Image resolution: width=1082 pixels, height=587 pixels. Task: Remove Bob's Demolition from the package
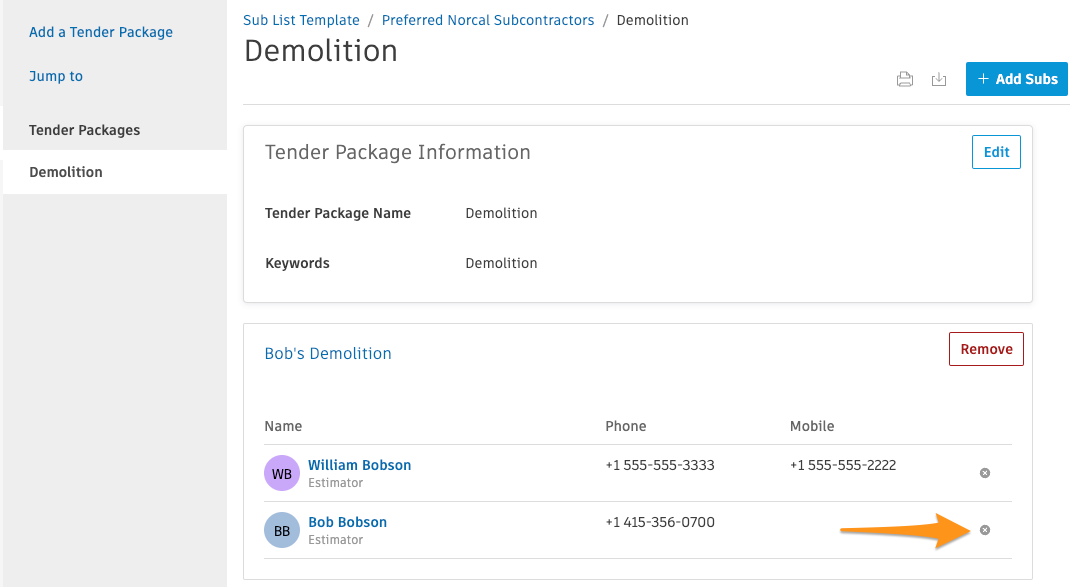[x=986, y=348]
